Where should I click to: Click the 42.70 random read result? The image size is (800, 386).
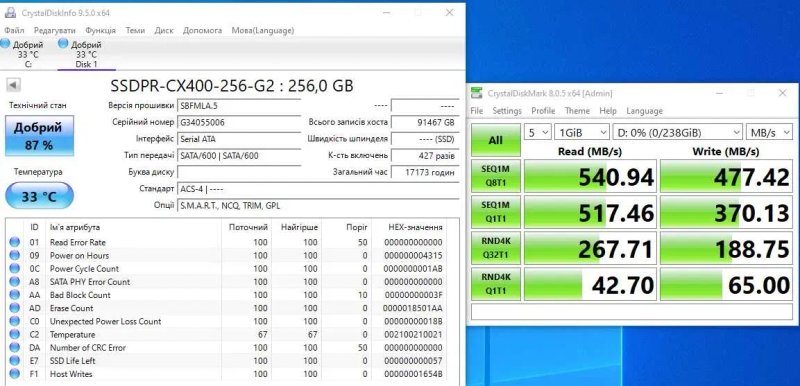point(590,285)
